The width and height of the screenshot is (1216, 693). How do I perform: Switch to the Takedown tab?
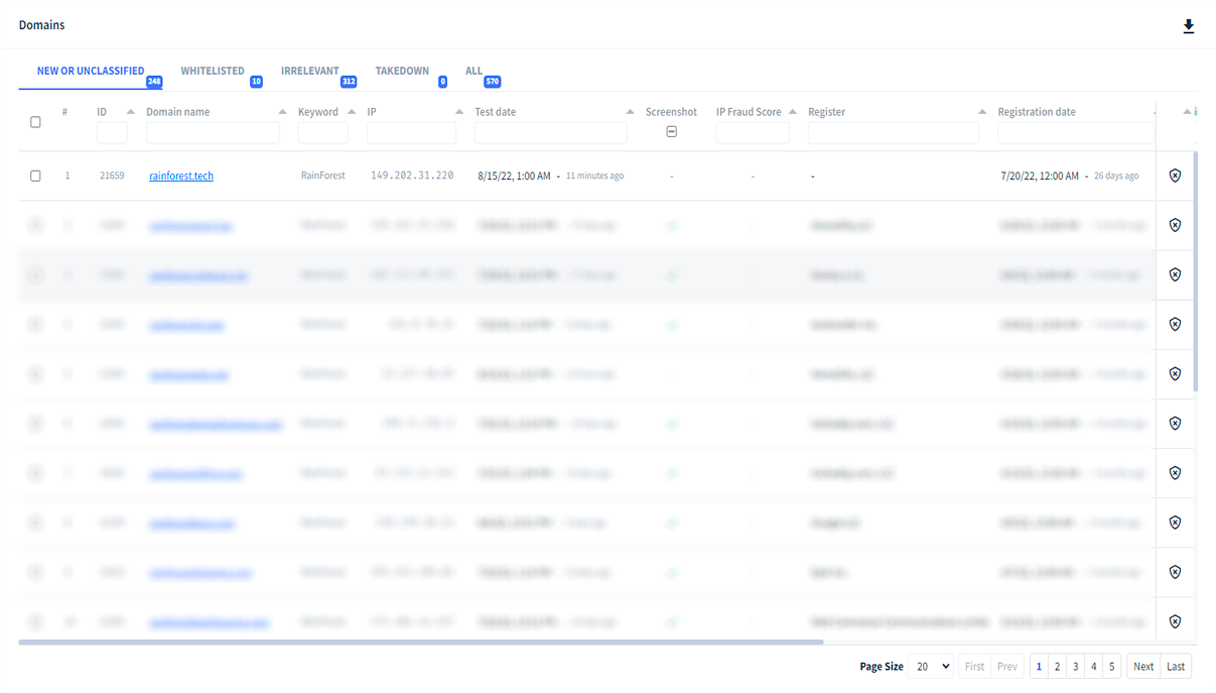[x=402, y=71]
